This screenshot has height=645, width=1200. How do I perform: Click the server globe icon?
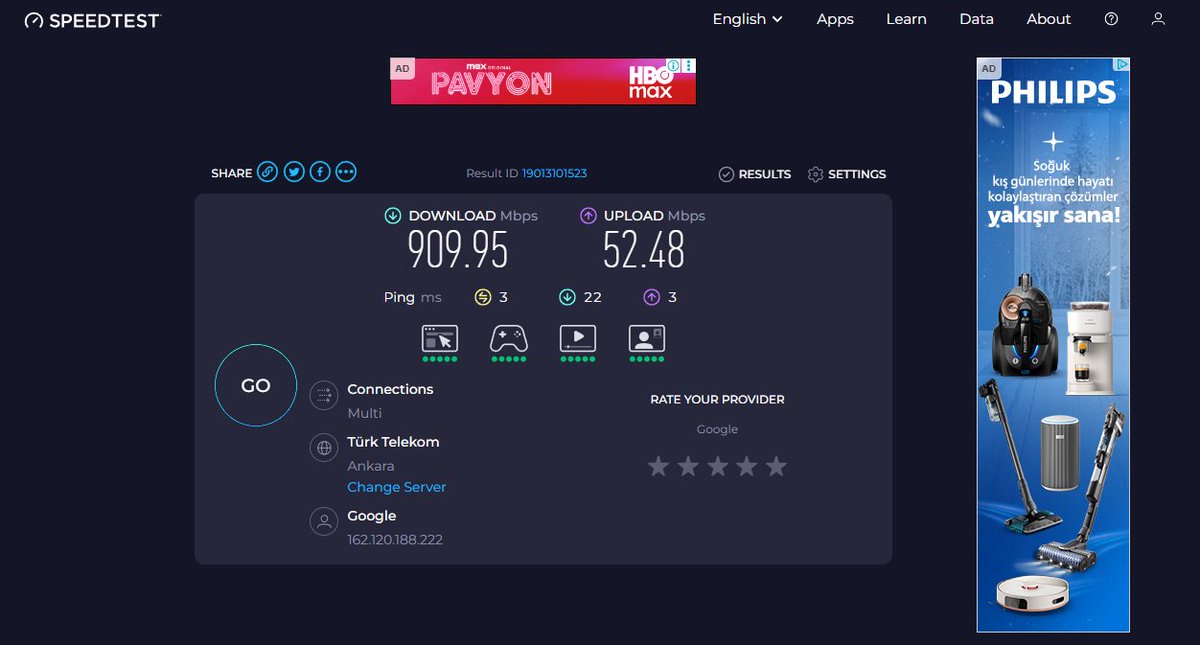point(324,448)
